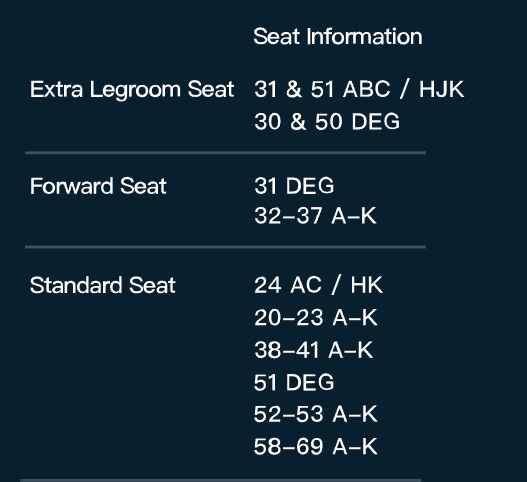The height and width of the screenshot is (482, 527).
Task: Click the divider below Standard Seat section
Action: pyautogui.click(x=220, y=480)
